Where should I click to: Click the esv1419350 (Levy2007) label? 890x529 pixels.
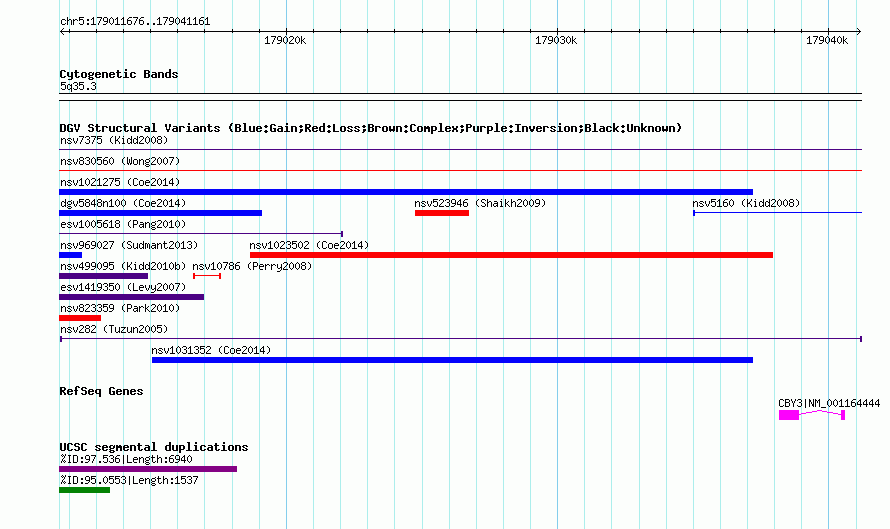(123, 287)
